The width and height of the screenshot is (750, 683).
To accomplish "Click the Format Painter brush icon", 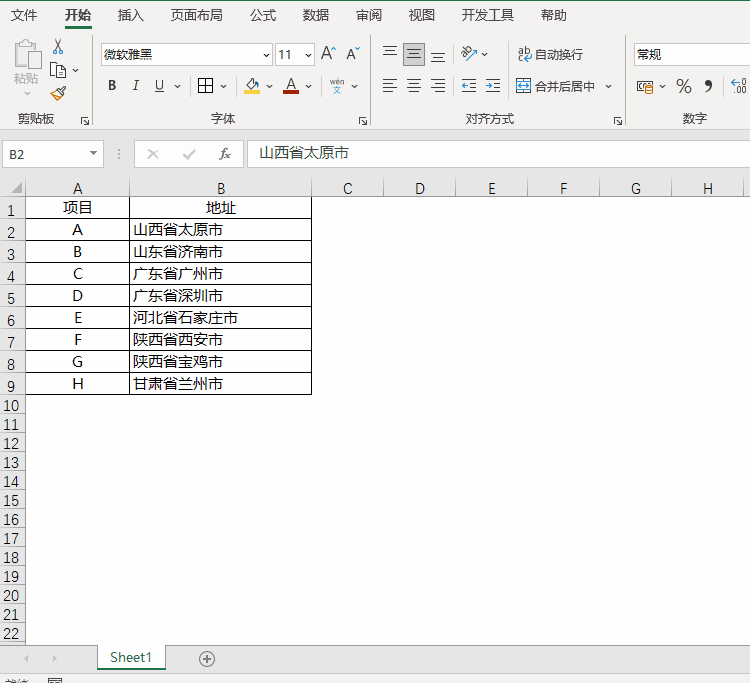I will pyautogui.click(x=58, y=93).
